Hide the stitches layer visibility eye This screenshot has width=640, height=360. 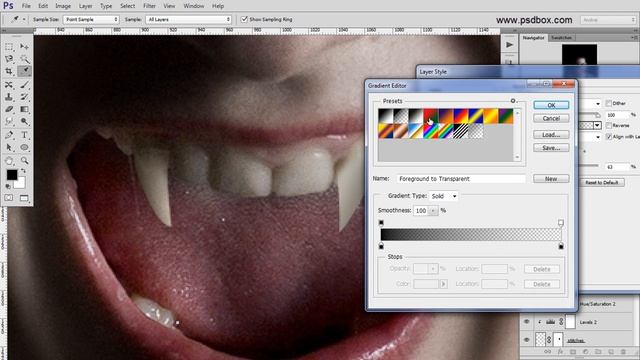click(x=527, y=340)
